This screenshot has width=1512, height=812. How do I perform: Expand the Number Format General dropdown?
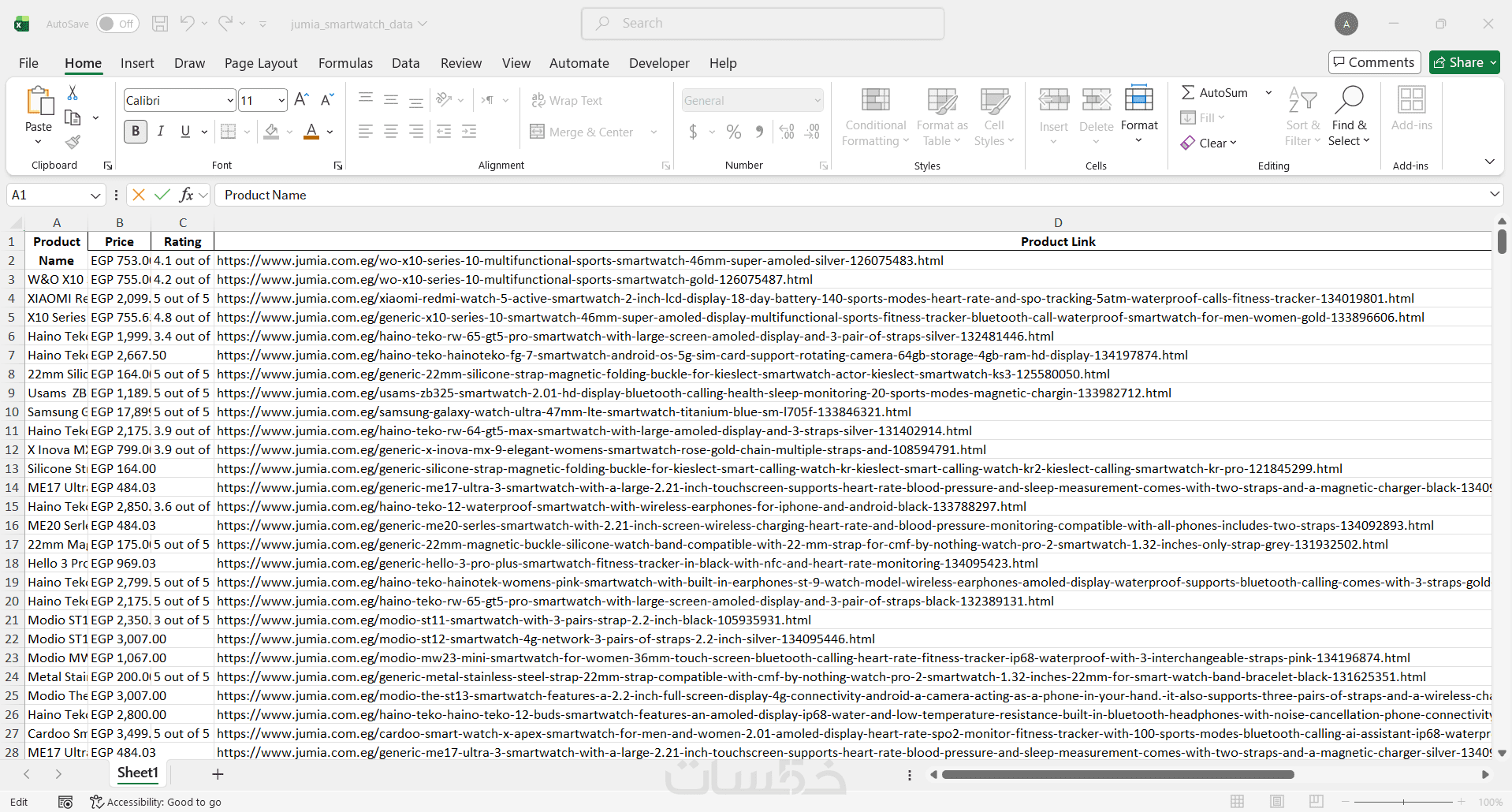point(817,100)
